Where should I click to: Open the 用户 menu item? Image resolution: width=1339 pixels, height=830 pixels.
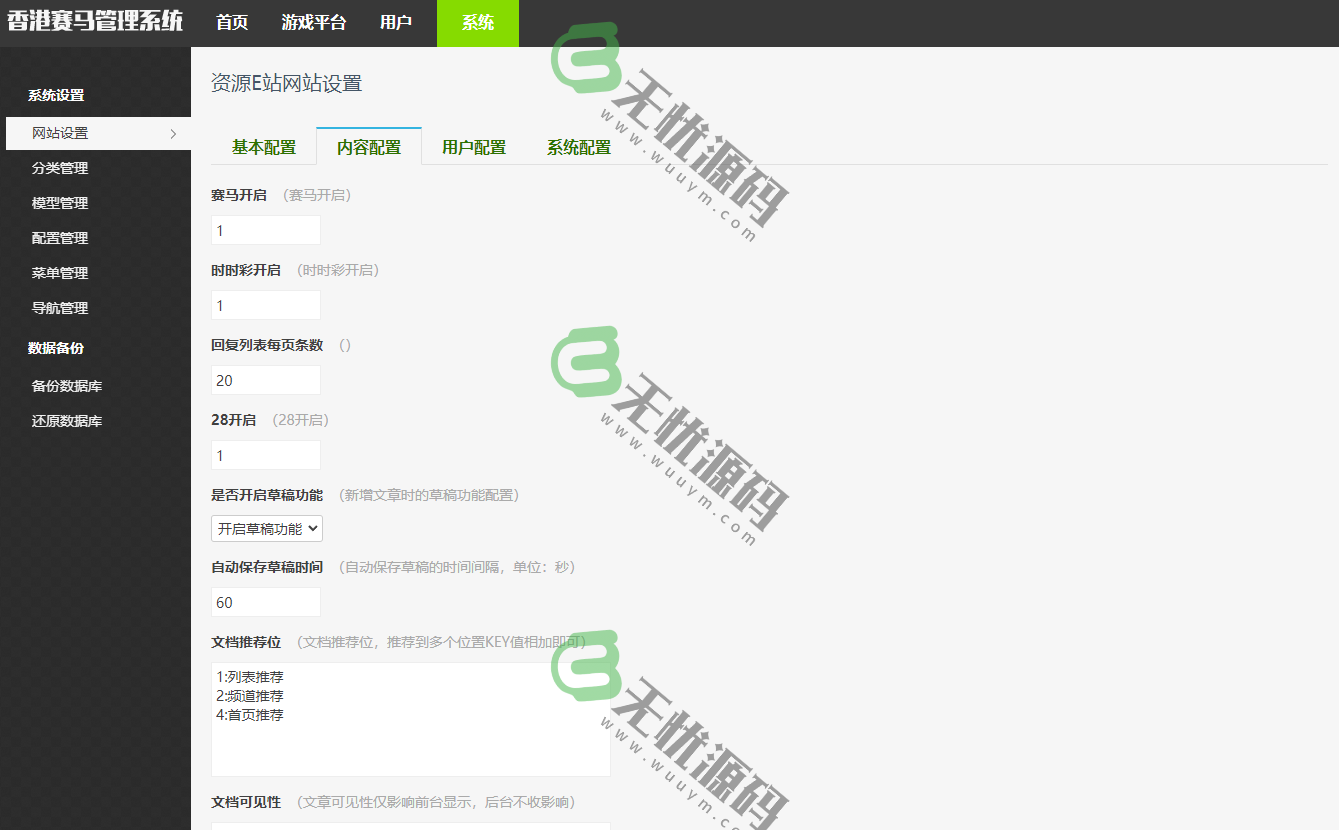[396, 23]
